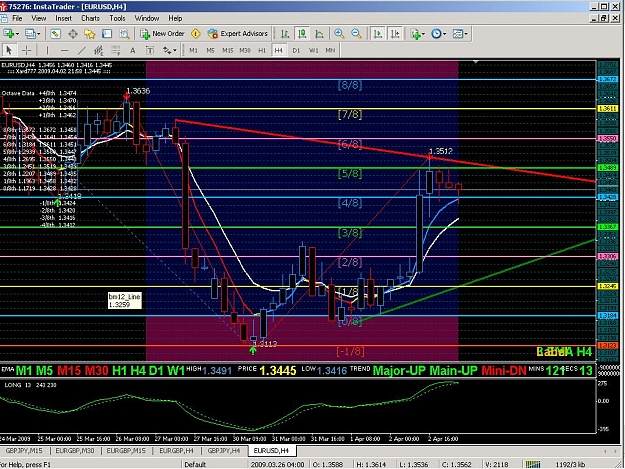
Task: Open the Indicators list dropdown
Action: point(417,34)
